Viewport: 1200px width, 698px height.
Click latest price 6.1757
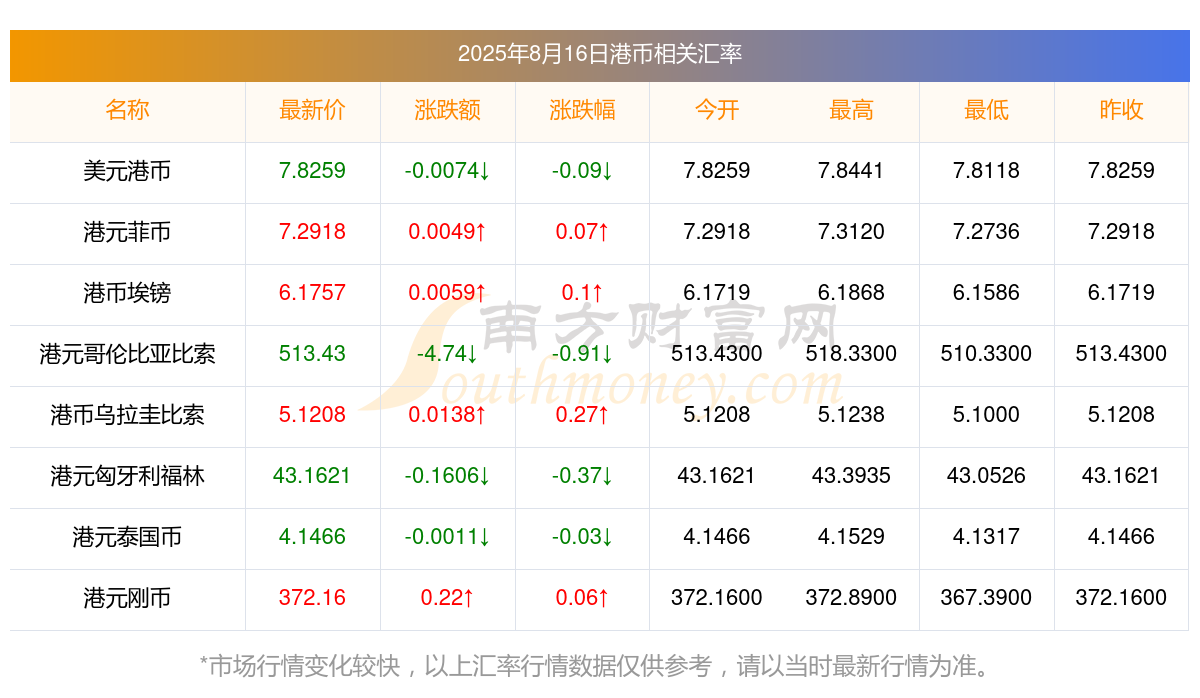[x=313, y=293]
